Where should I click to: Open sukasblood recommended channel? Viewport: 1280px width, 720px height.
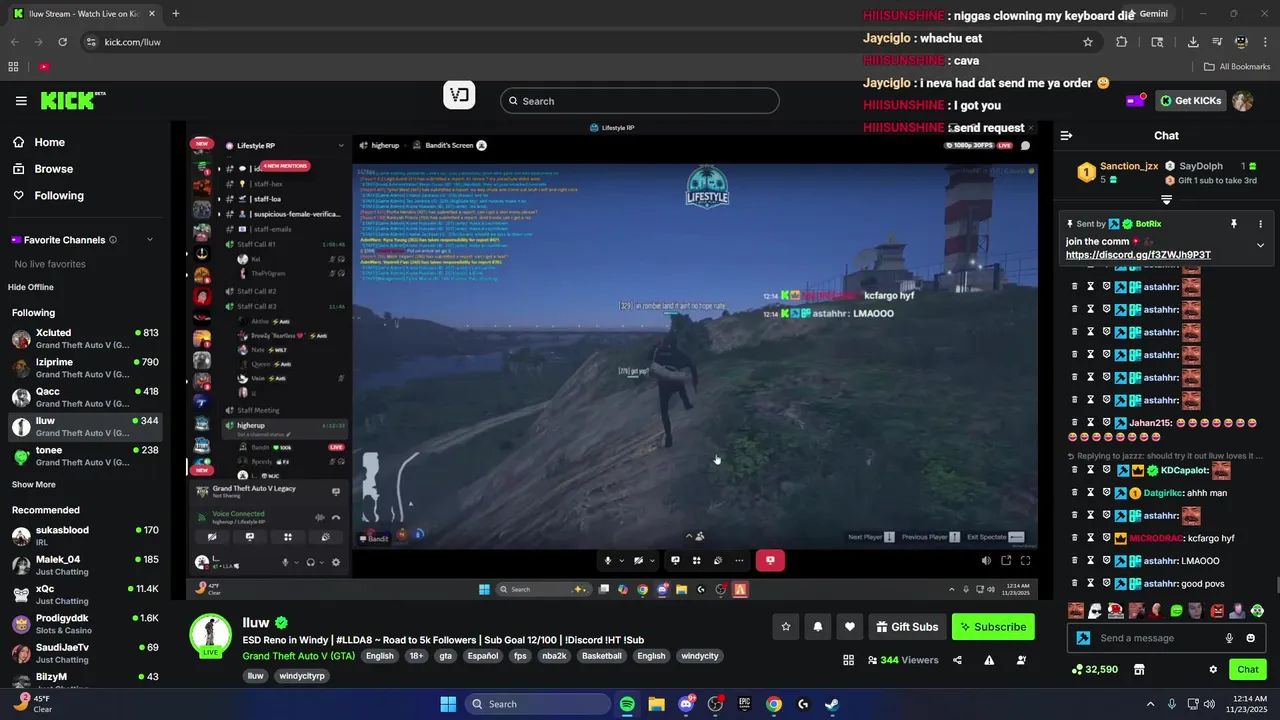point(85,536)
